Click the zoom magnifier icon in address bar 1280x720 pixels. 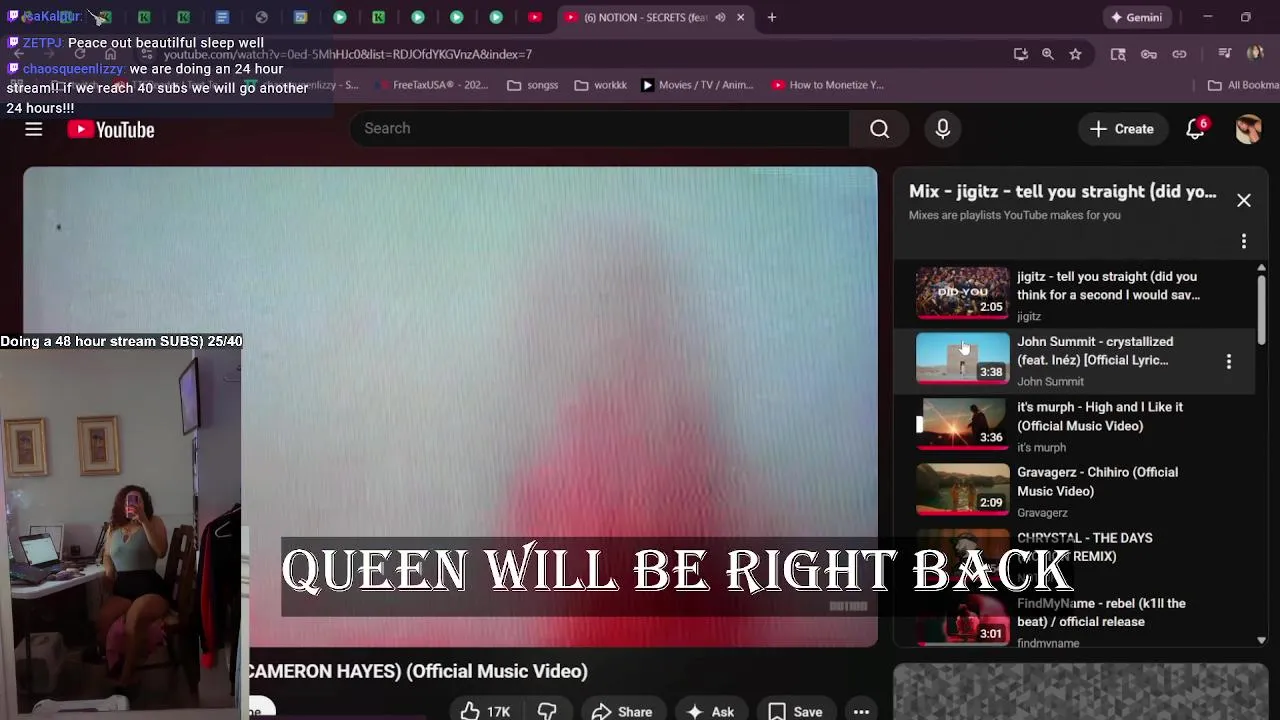[1048, 54]
